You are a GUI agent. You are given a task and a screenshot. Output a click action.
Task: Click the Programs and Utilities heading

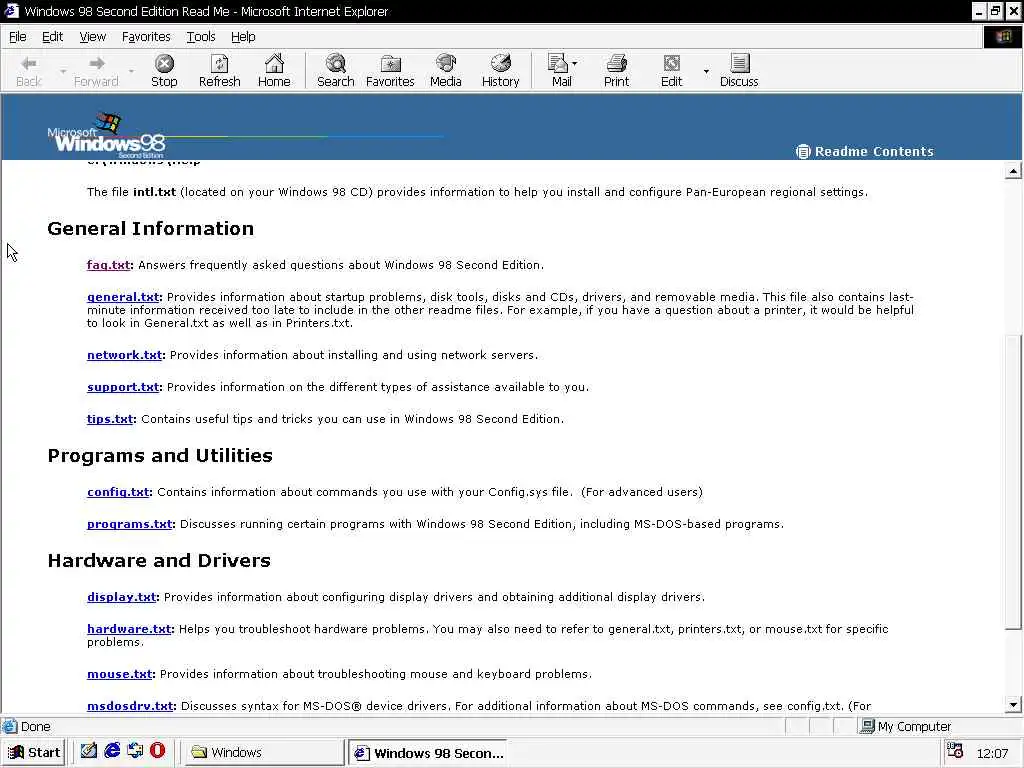160,456
